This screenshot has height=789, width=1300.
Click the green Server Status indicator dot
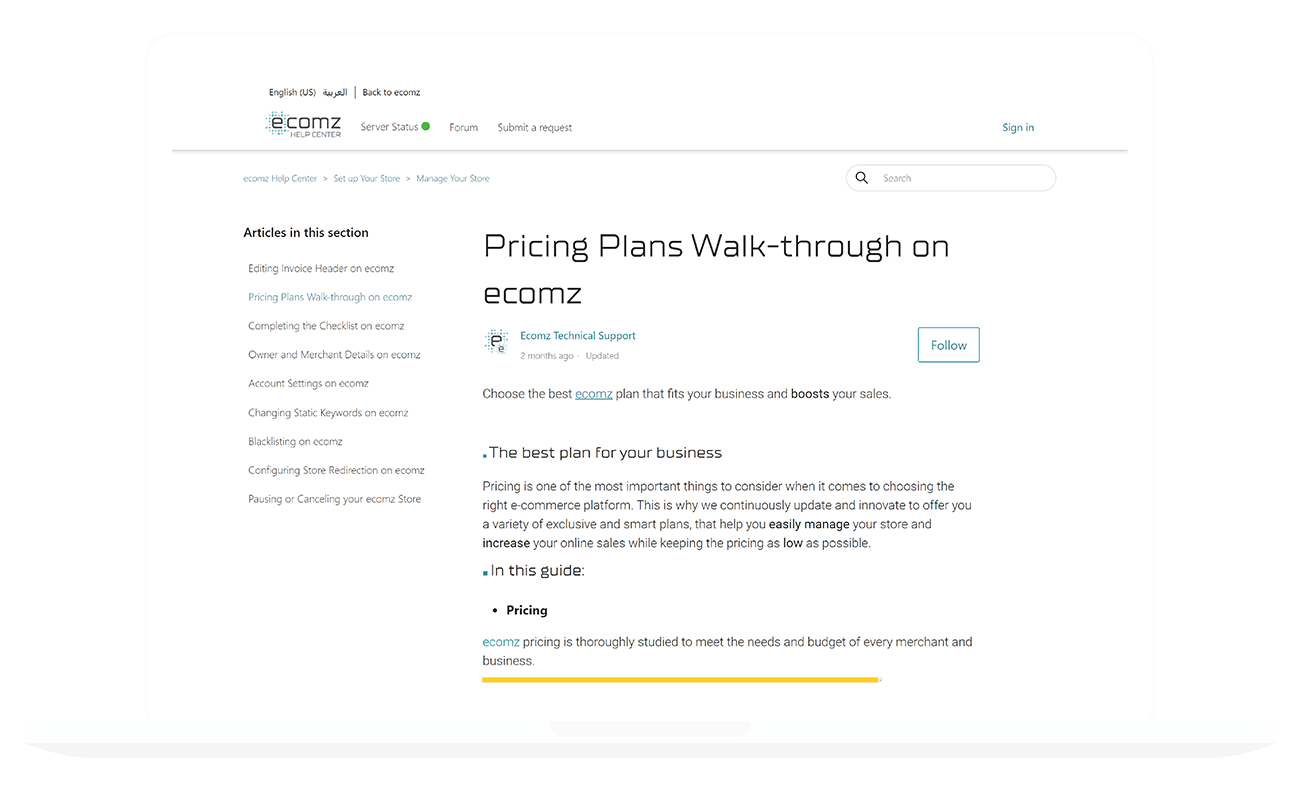pos(426,127)
